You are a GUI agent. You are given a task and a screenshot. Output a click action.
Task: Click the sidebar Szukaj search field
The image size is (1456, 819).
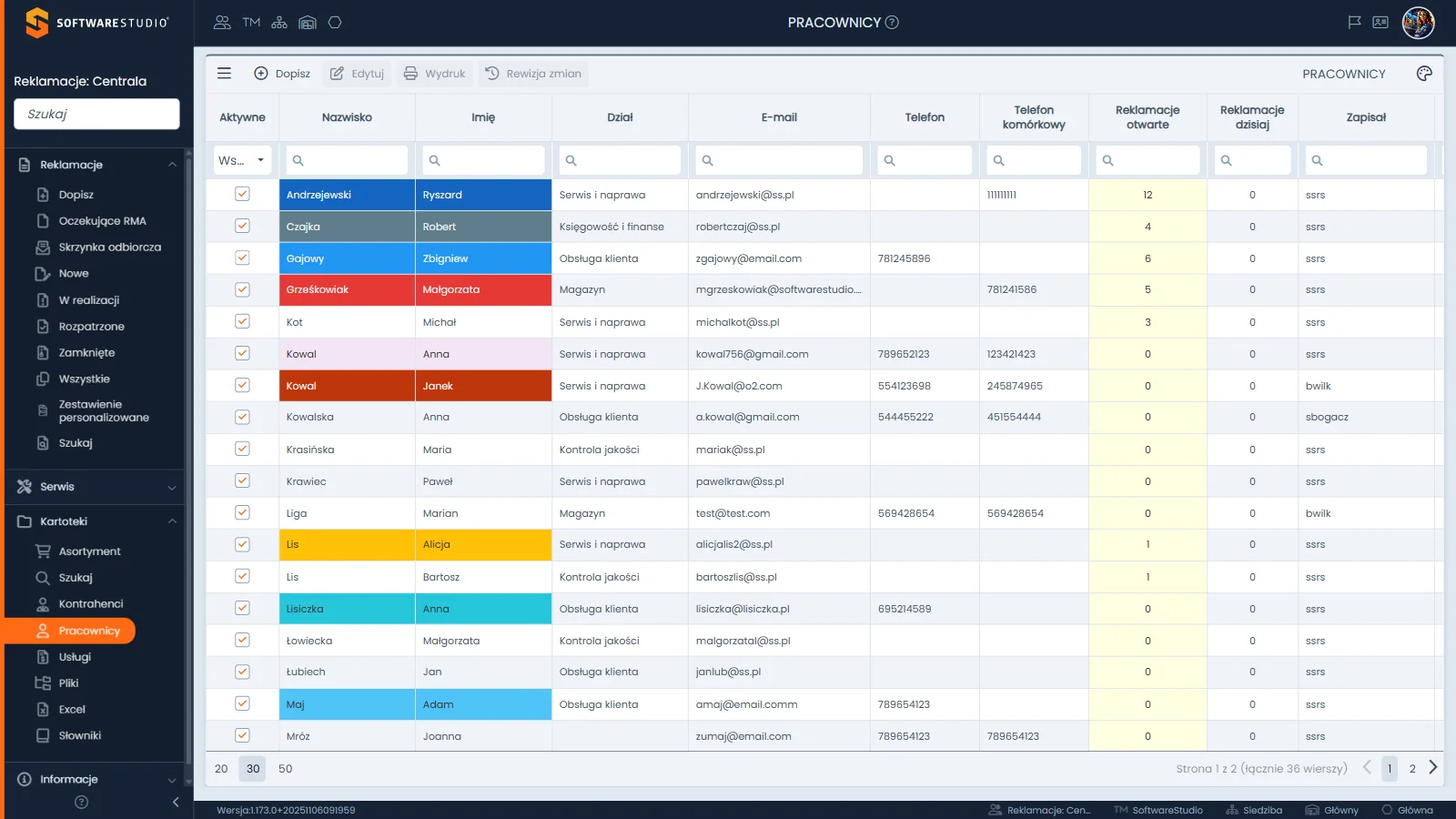pyautogui.click(x=96, y=114)
